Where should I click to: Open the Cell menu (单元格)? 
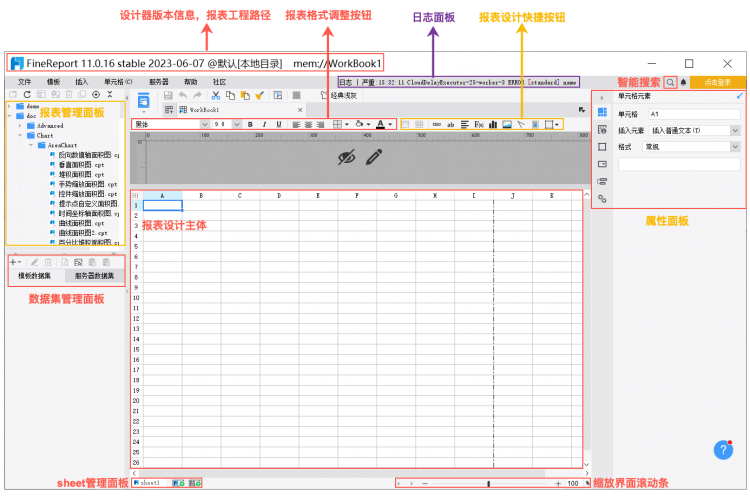click(x=118, y=82)
